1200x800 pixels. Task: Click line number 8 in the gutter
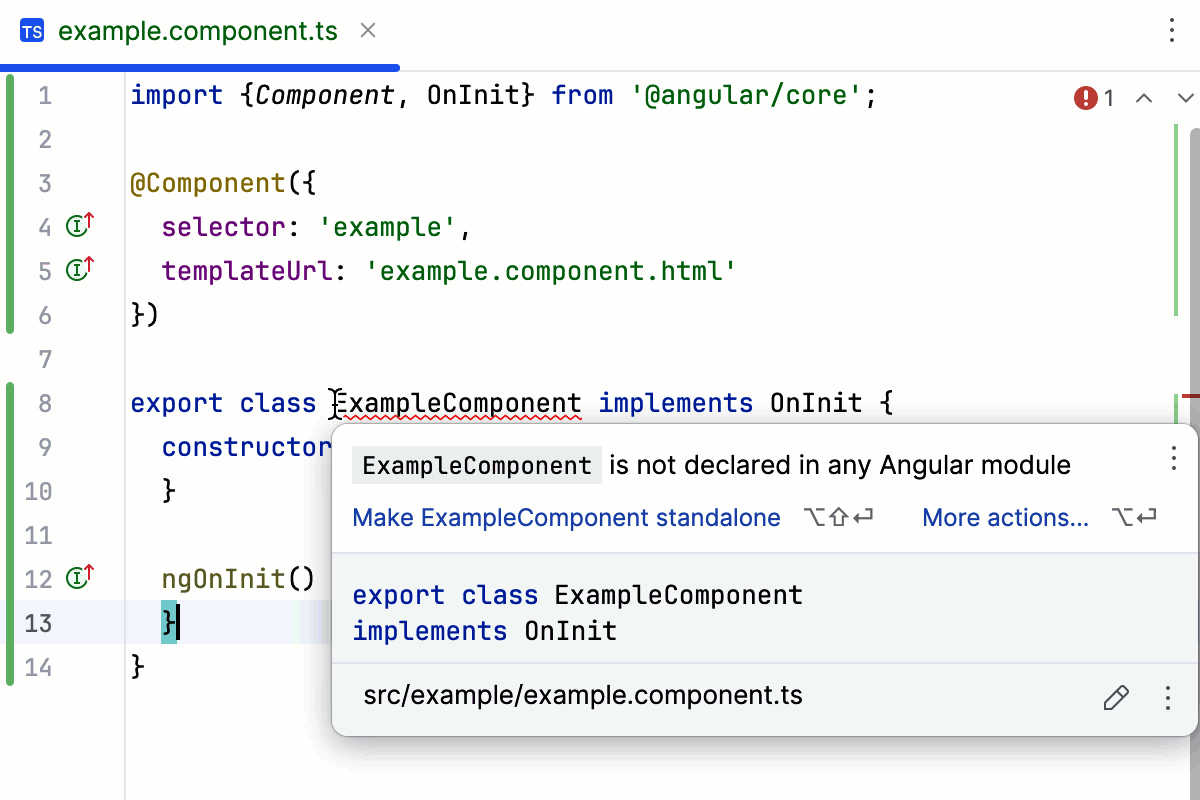[44, 403]
